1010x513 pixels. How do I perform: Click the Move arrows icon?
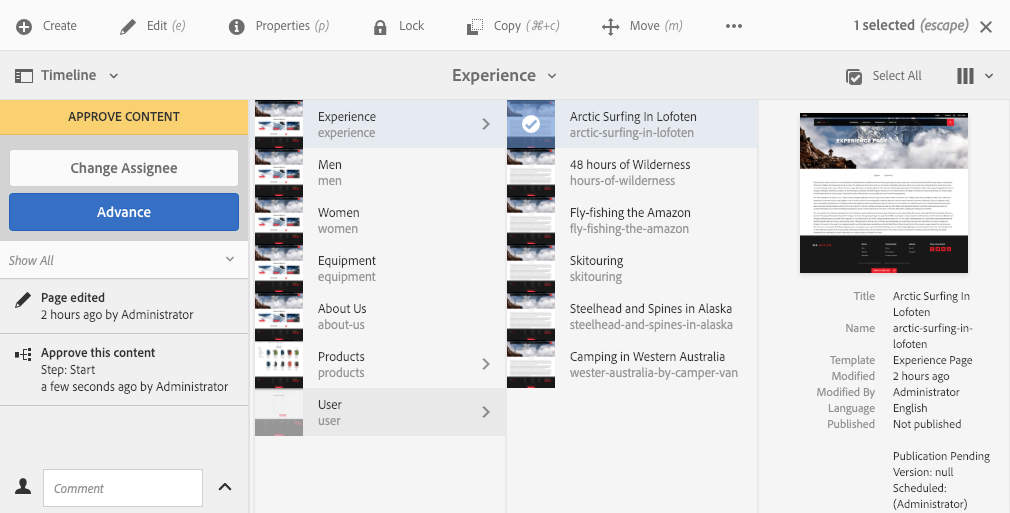tap(611, 26)
